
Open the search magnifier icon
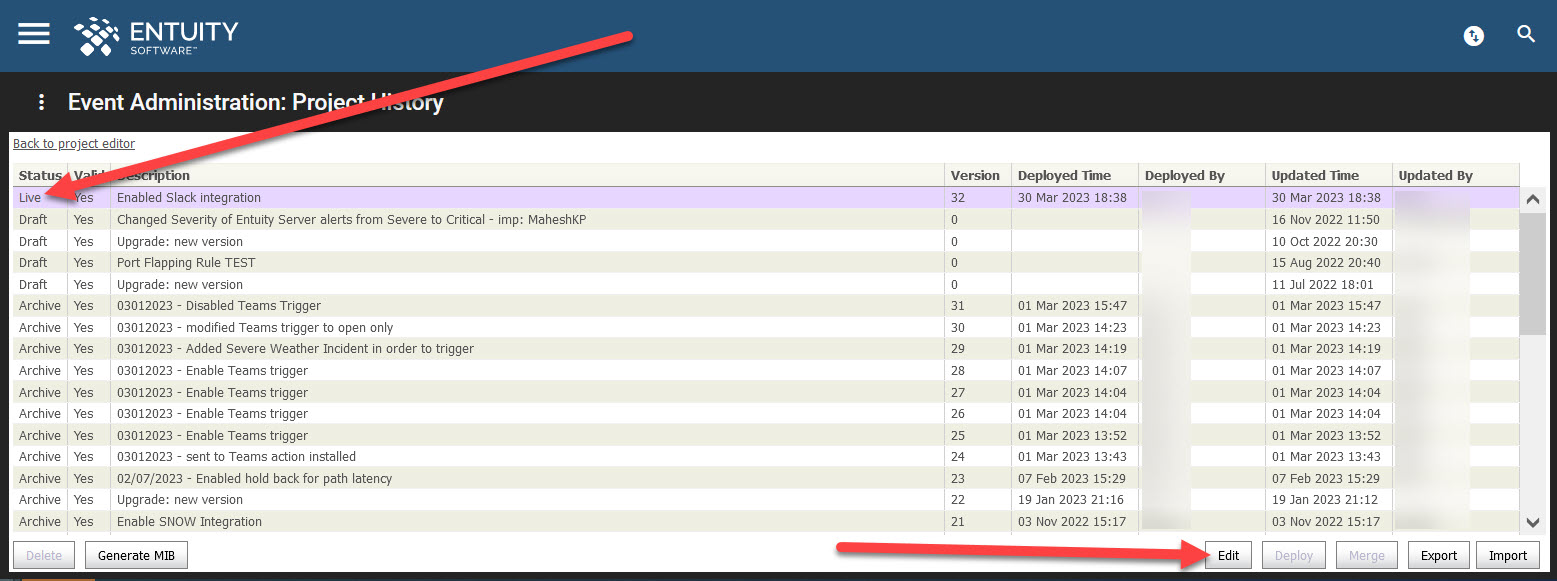1526,34
